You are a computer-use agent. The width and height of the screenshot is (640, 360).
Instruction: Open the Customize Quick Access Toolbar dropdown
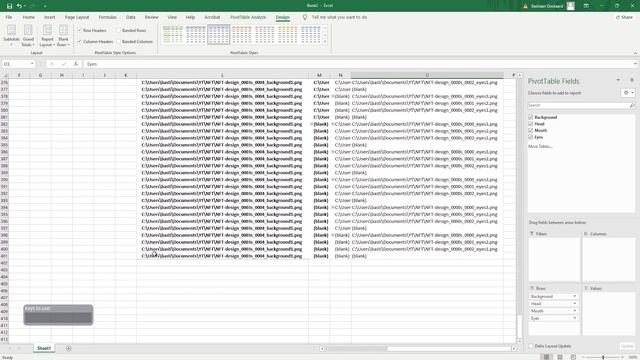45,6
